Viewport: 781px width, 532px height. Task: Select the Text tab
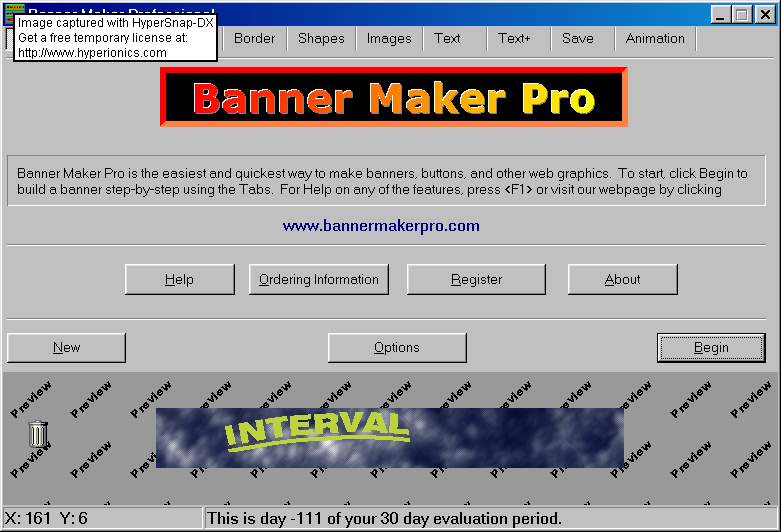(x=447, y=39)
